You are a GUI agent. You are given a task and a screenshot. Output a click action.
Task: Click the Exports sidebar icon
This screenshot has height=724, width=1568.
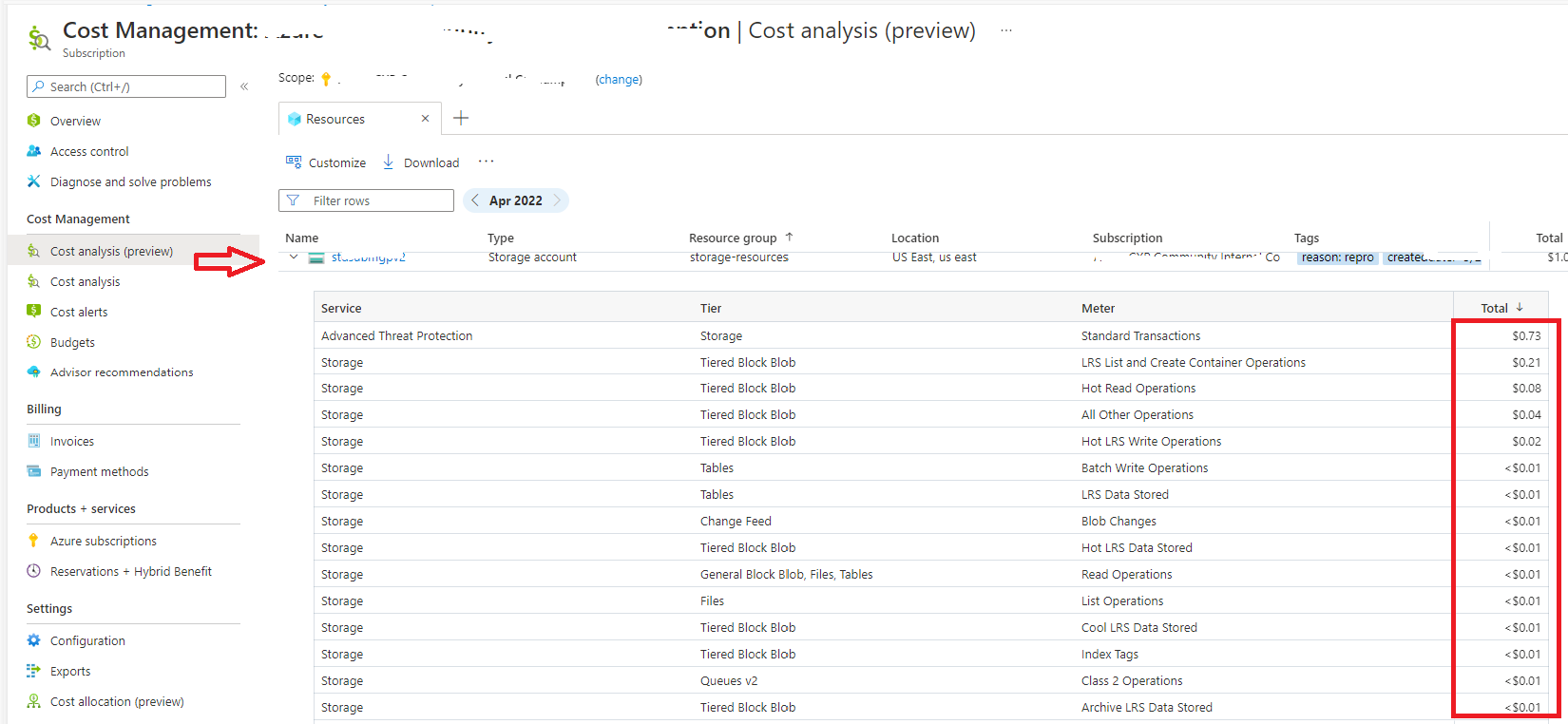click(x=34, y=671)
